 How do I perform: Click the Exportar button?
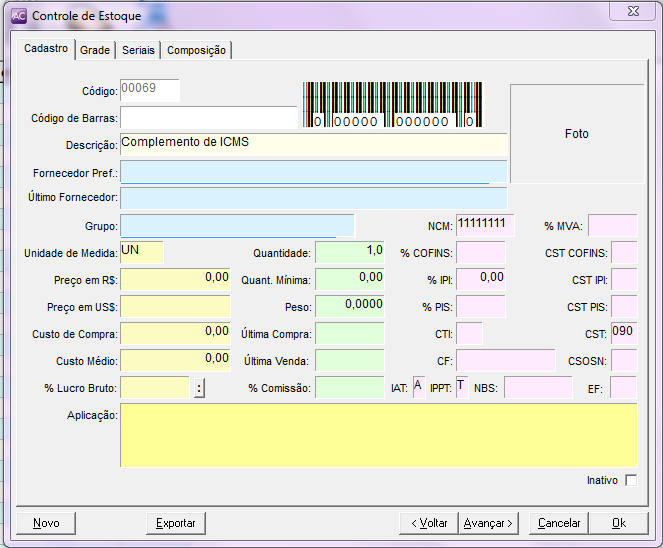176,523
